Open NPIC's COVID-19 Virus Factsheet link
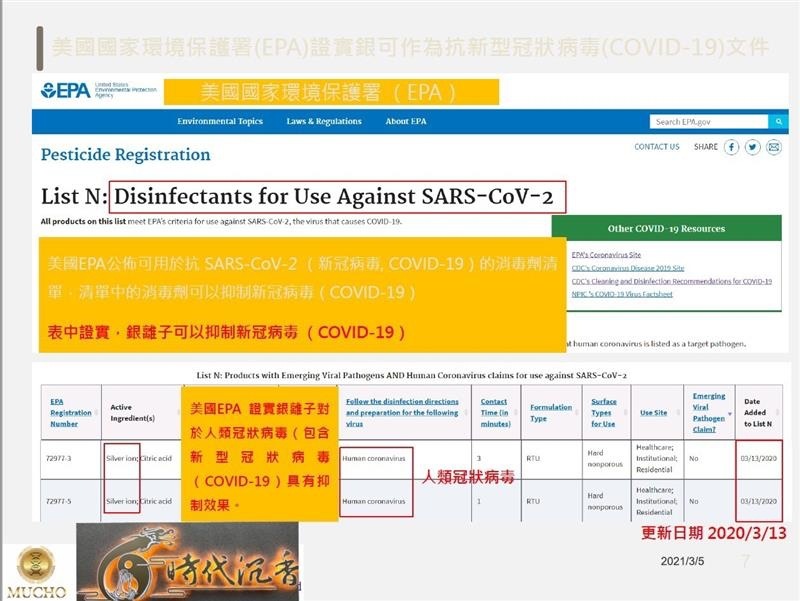This screenshot has width=800, height=601. click(622, 294)
